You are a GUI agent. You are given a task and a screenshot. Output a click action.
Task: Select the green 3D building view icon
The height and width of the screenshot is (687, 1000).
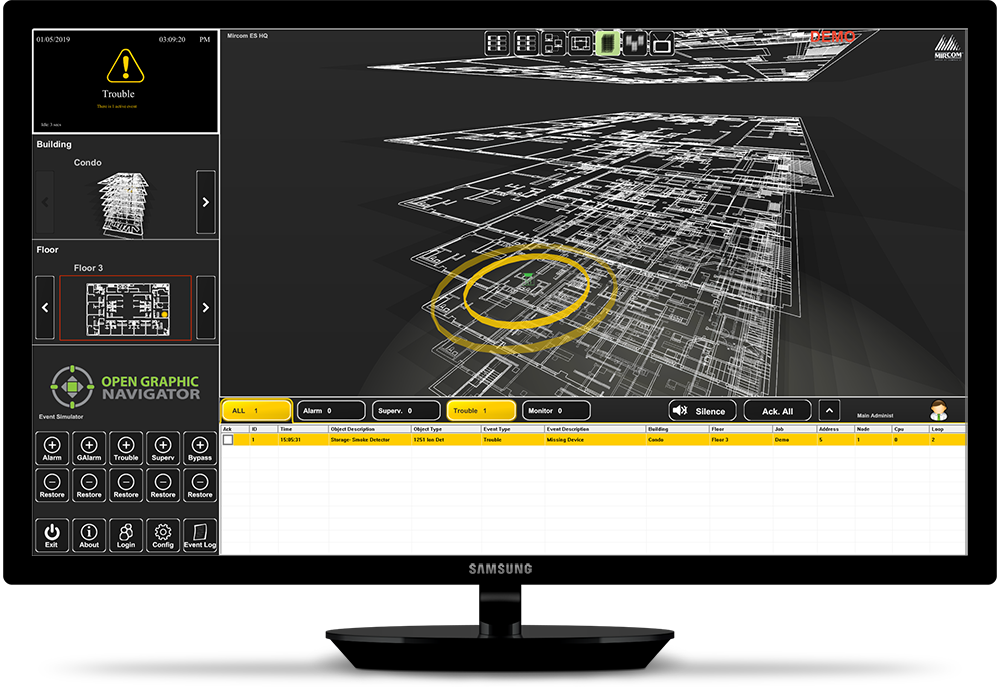coord(607,43)
